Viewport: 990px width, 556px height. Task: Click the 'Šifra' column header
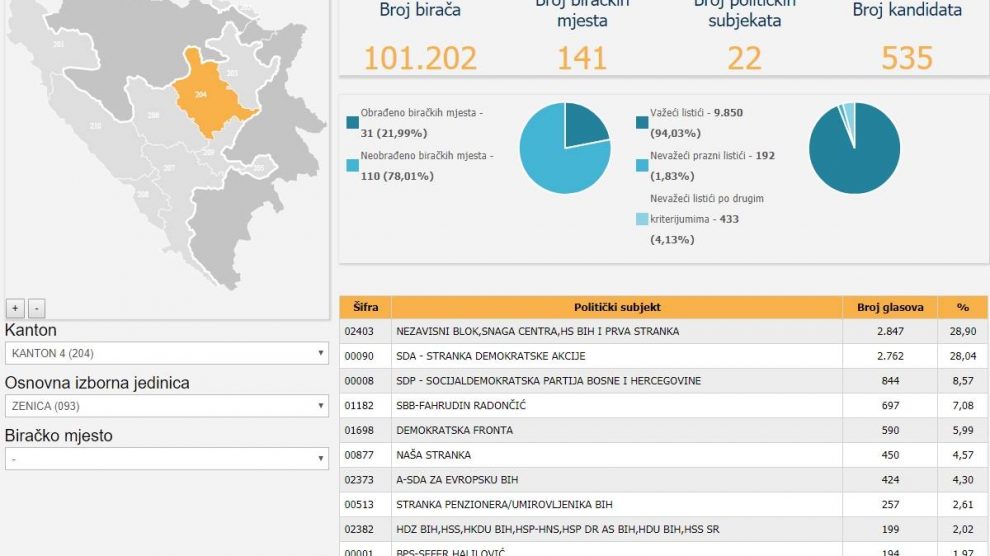[x=365, y=308]
